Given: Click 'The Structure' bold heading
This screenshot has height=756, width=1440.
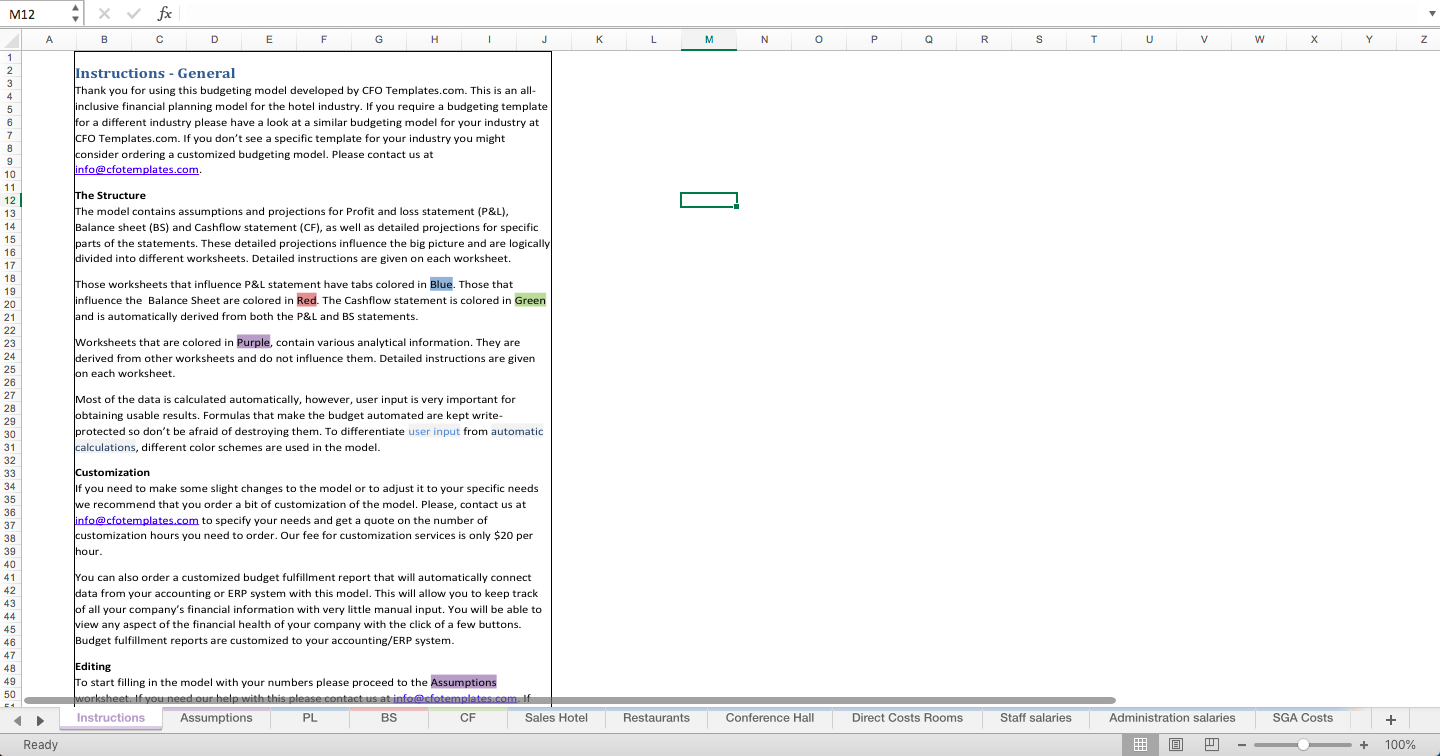Looking at the screenshot, I should [110, 196].
